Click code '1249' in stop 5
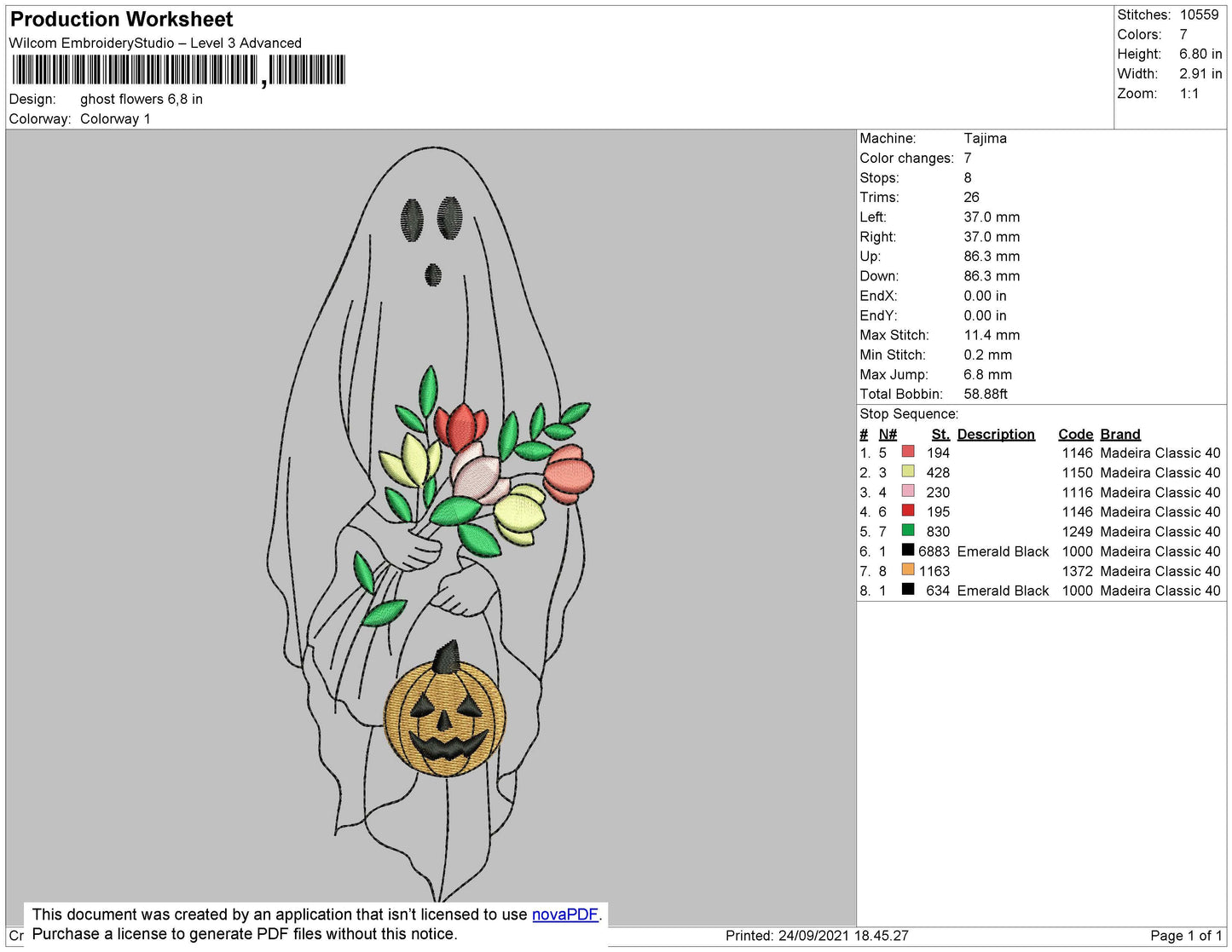Image resolution: width=1232 pixels, height=952 pixels. [1077, 532]
